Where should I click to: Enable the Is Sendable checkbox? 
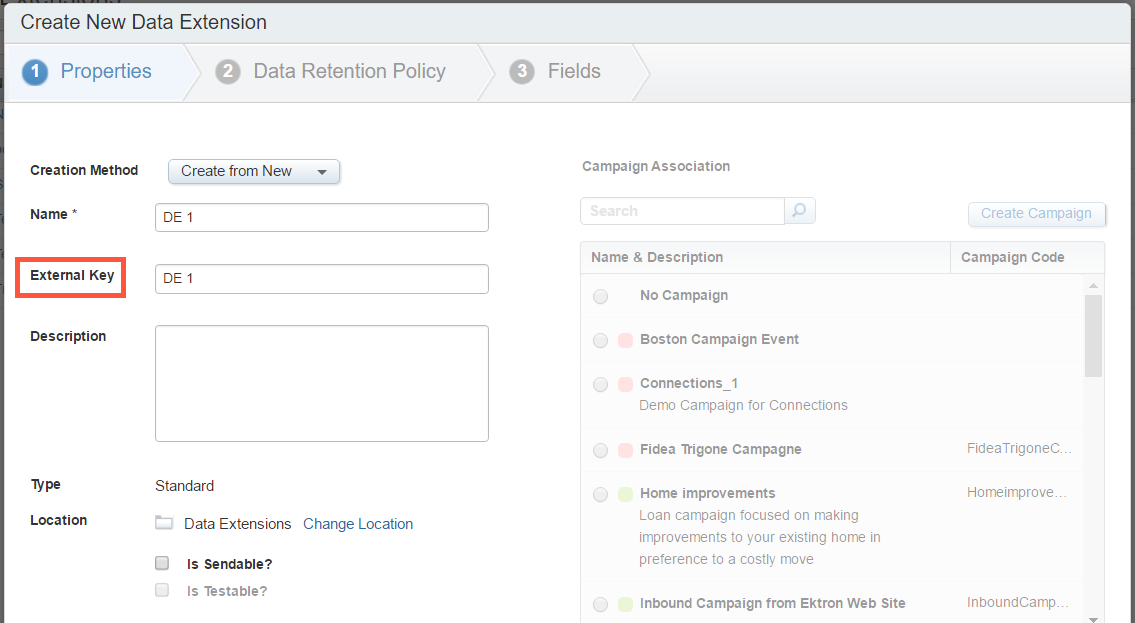pos(161,562)
